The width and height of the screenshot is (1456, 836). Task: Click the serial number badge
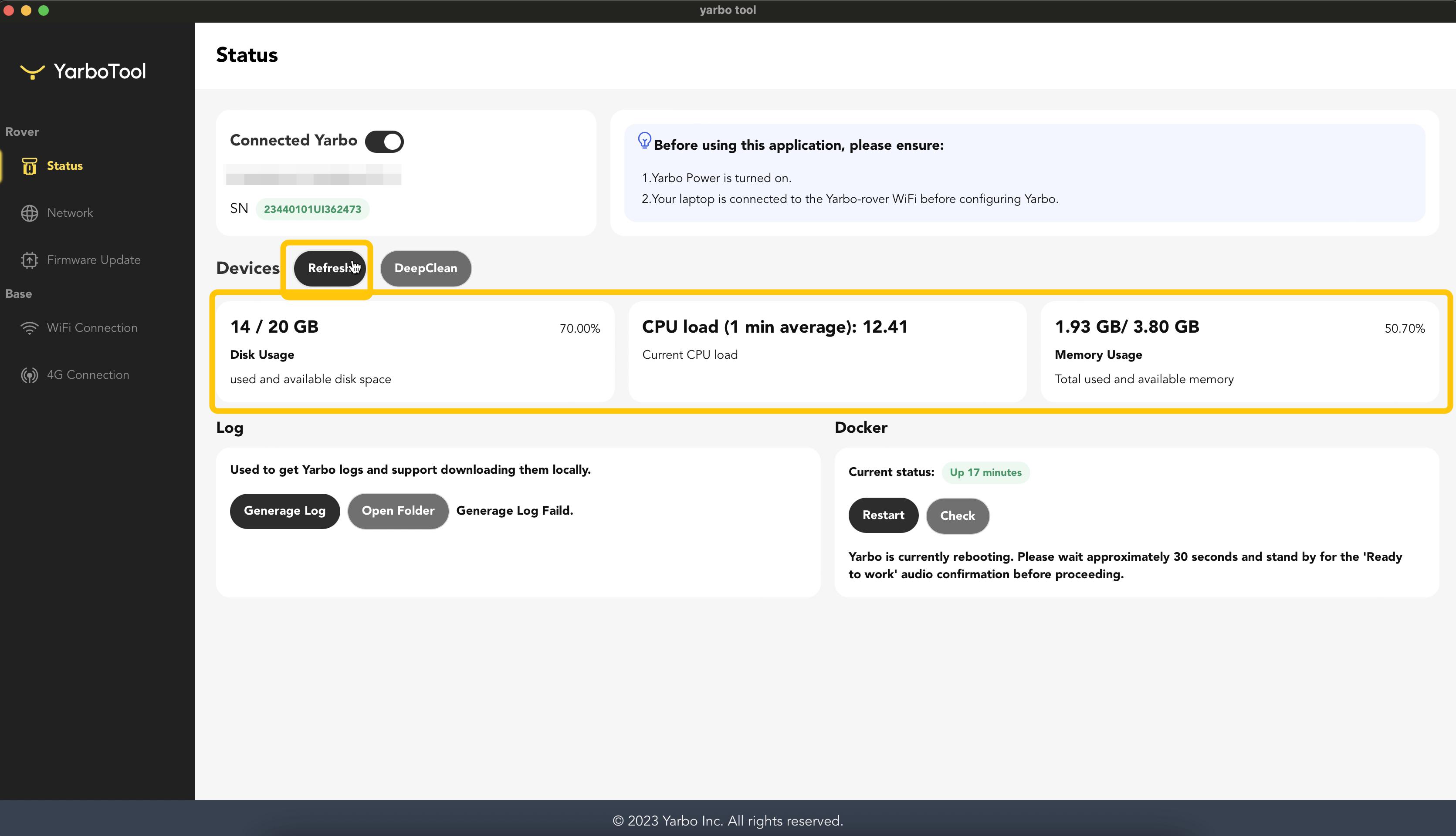click(x=312, y=209)
